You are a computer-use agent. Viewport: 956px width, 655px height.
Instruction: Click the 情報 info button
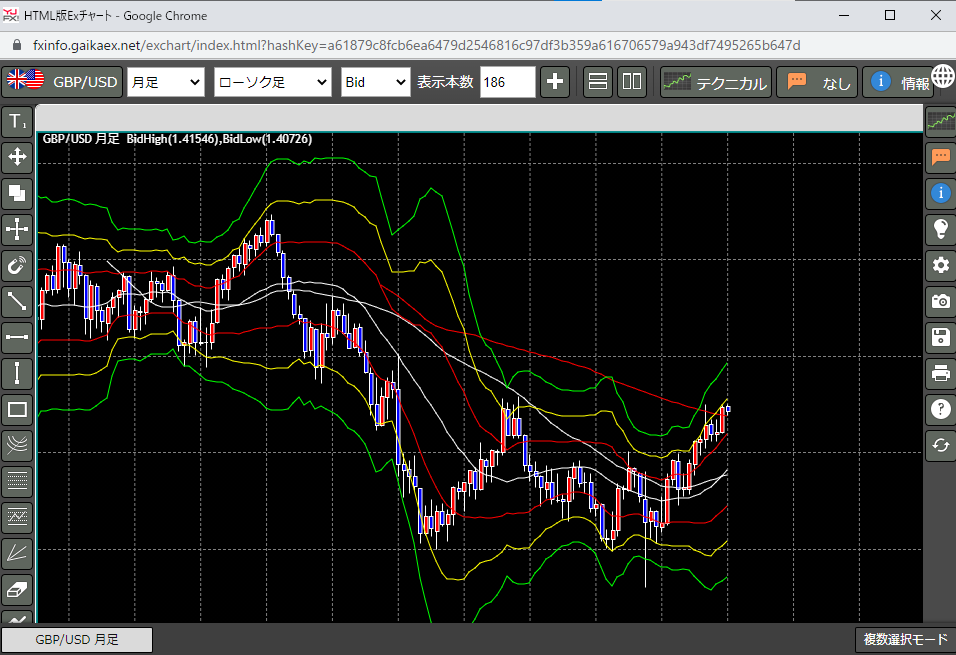[x=898, y=82]
